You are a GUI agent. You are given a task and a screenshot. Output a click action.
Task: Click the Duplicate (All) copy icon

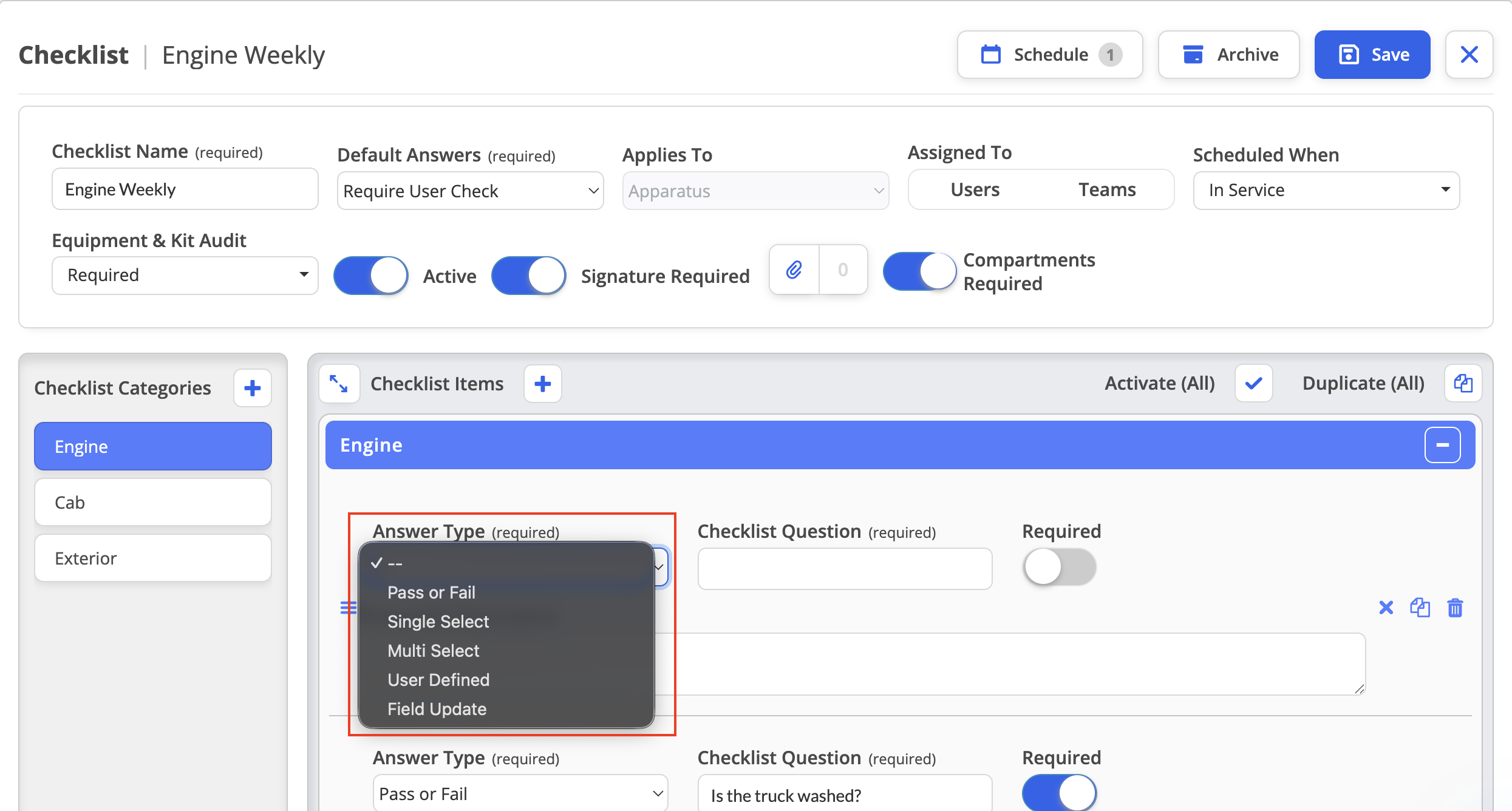pos(1463,384)
